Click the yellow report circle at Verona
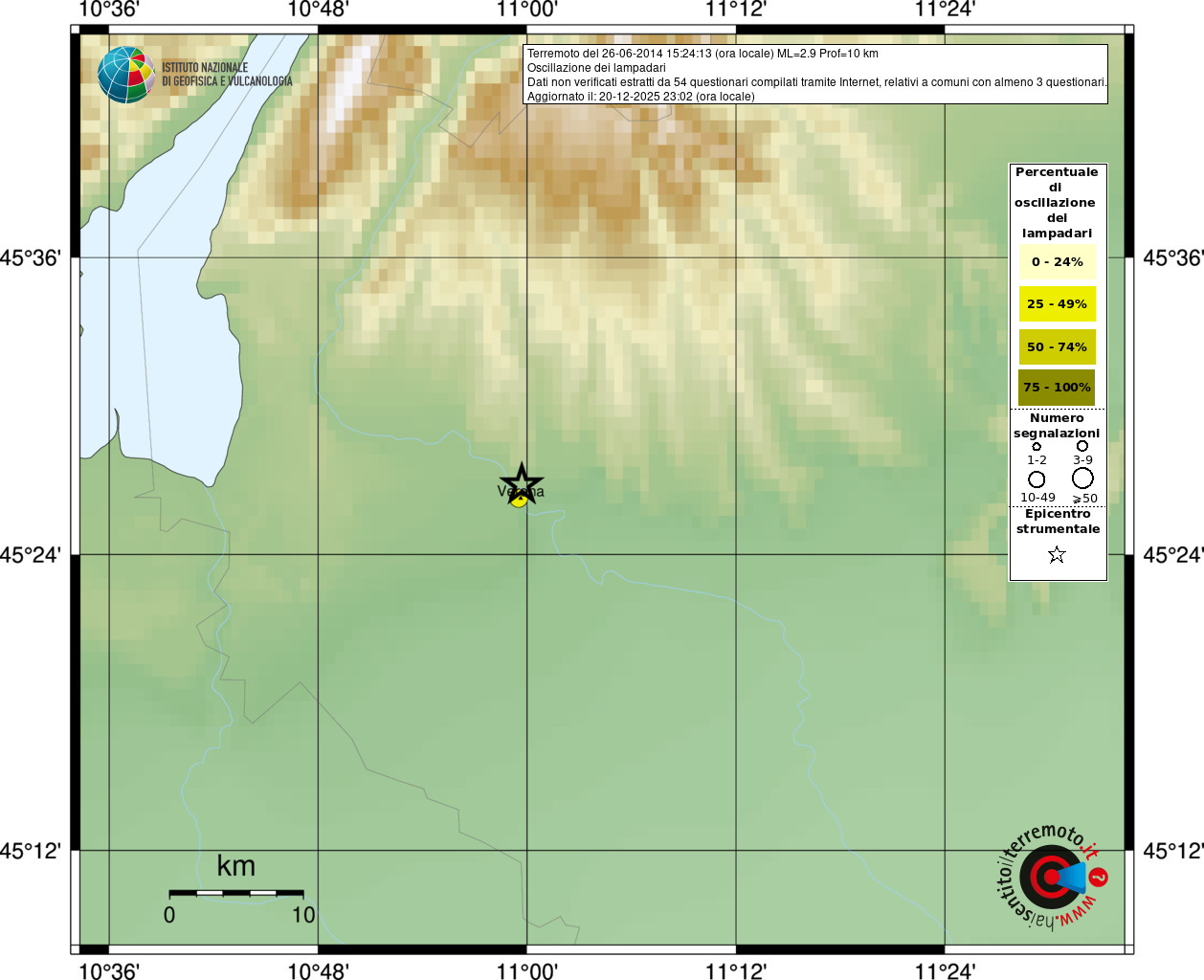Image resolution: width=1204 pixels, height=980 pixels. coord(519,499)
